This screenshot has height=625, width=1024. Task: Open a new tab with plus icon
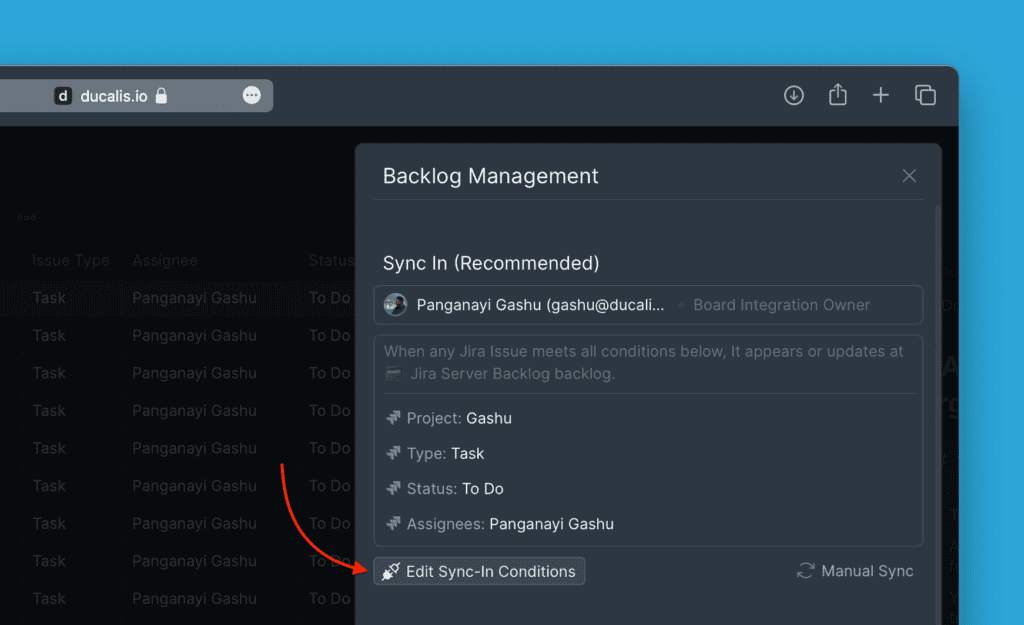coord(881,95)
